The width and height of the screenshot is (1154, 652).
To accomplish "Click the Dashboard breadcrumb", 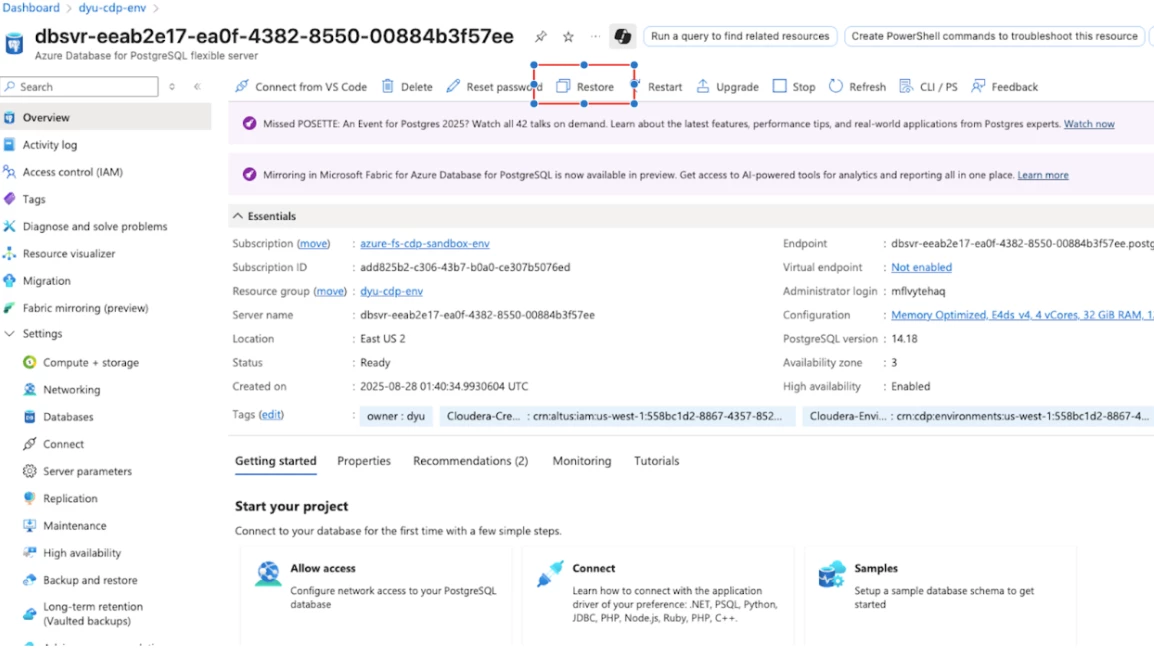I will 31,8.
